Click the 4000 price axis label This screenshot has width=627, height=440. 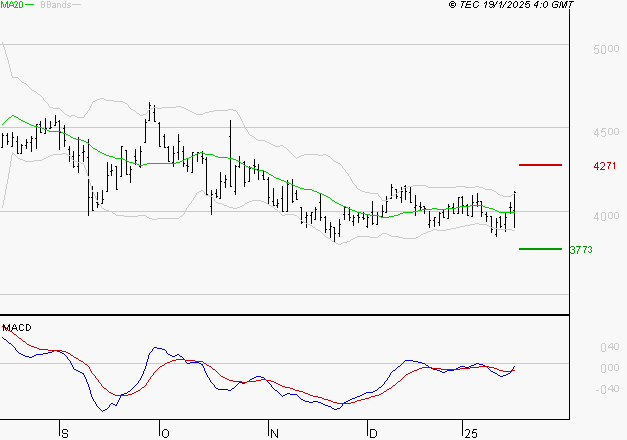(x=607, y=216)
